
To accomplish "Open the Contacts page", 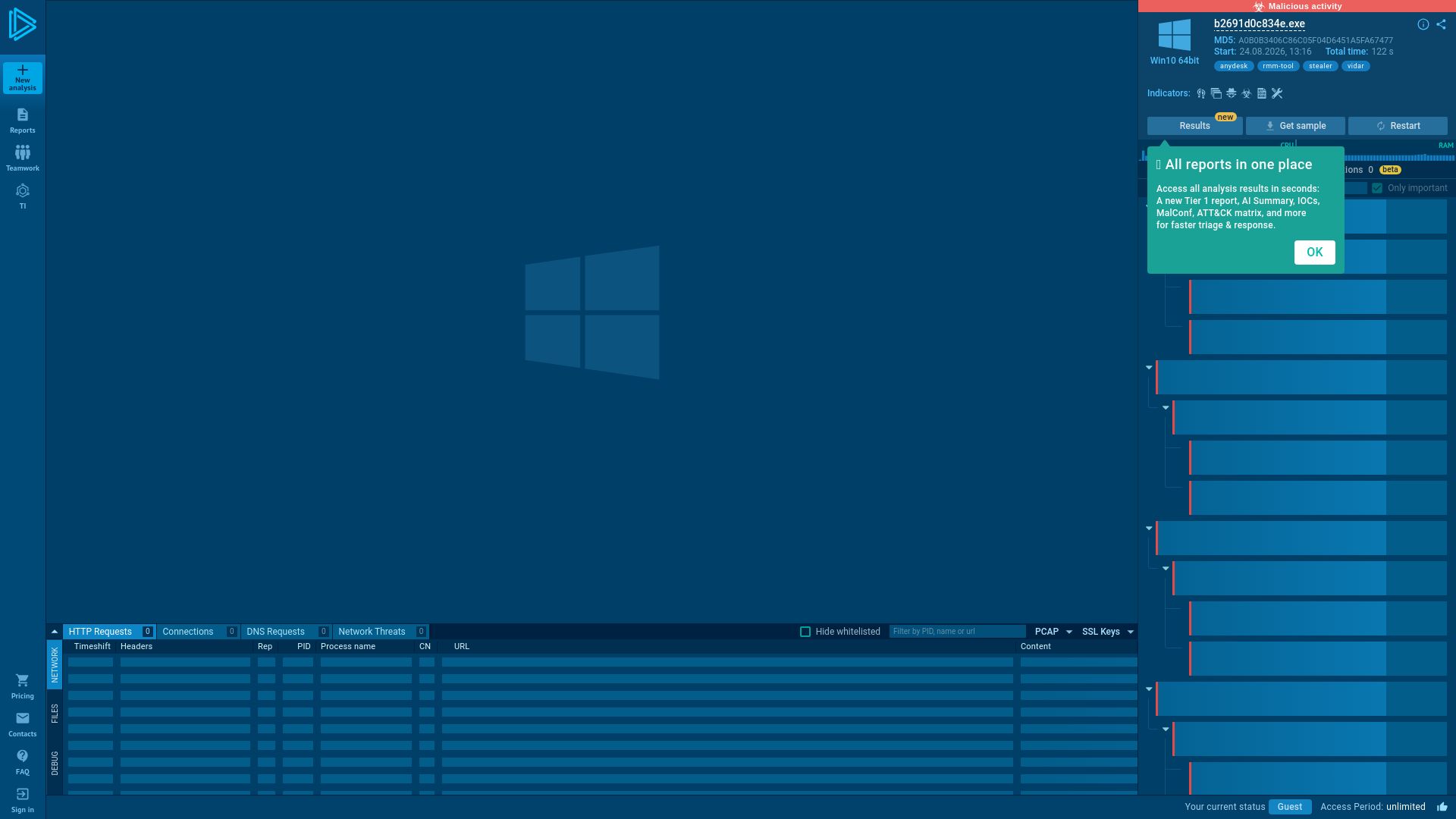I will pyautogui.click(x=23, y=724).
